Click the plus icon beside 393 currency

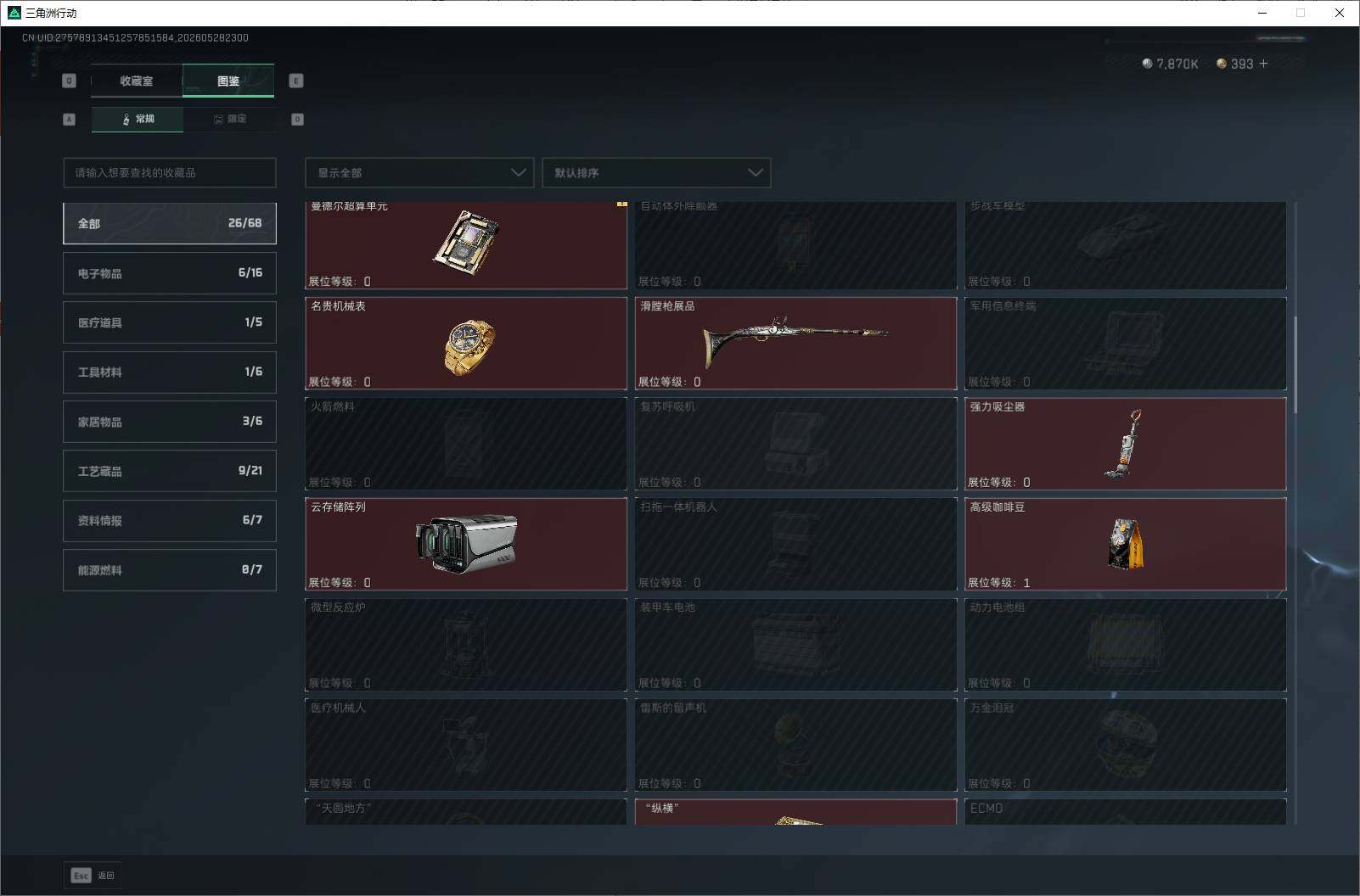tap(1263, 64)
